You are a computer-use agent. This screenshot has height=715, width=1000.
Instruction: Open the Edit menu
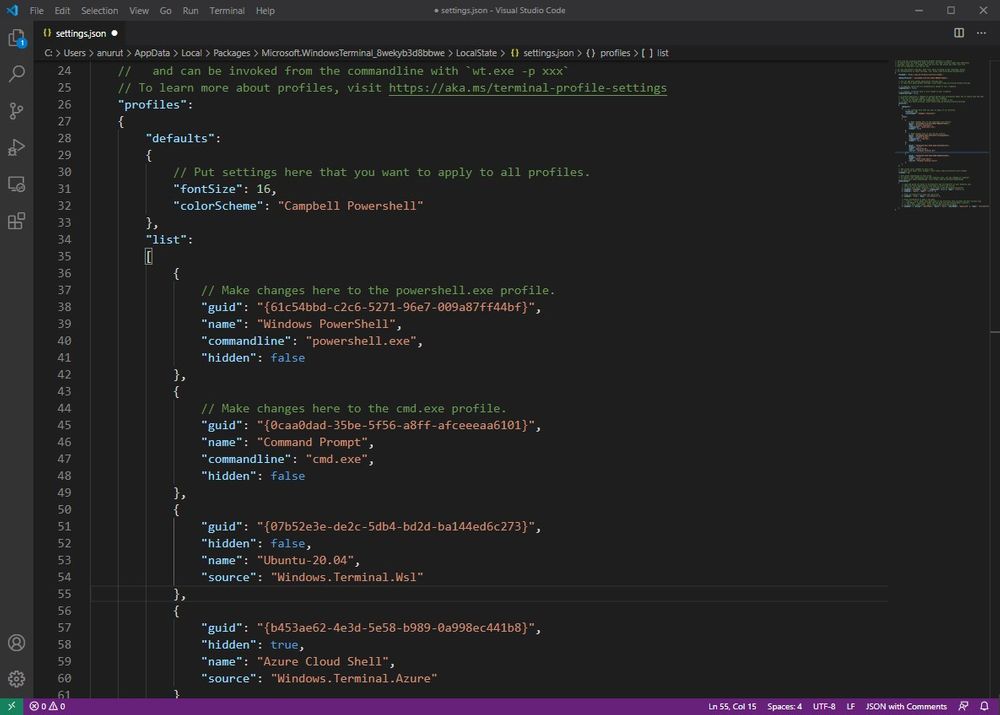tap(62, 10)
